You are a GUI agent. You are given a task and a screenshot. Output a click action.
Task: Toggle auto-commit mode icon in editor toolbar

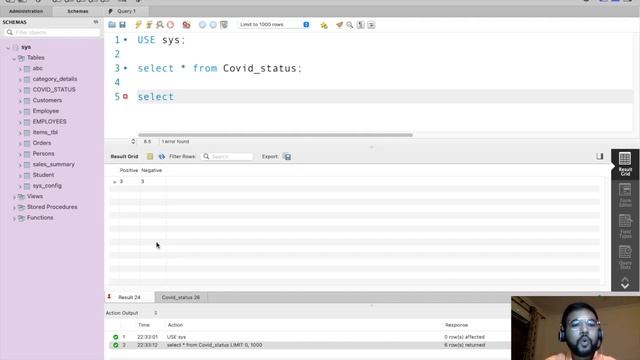(224, 25)
